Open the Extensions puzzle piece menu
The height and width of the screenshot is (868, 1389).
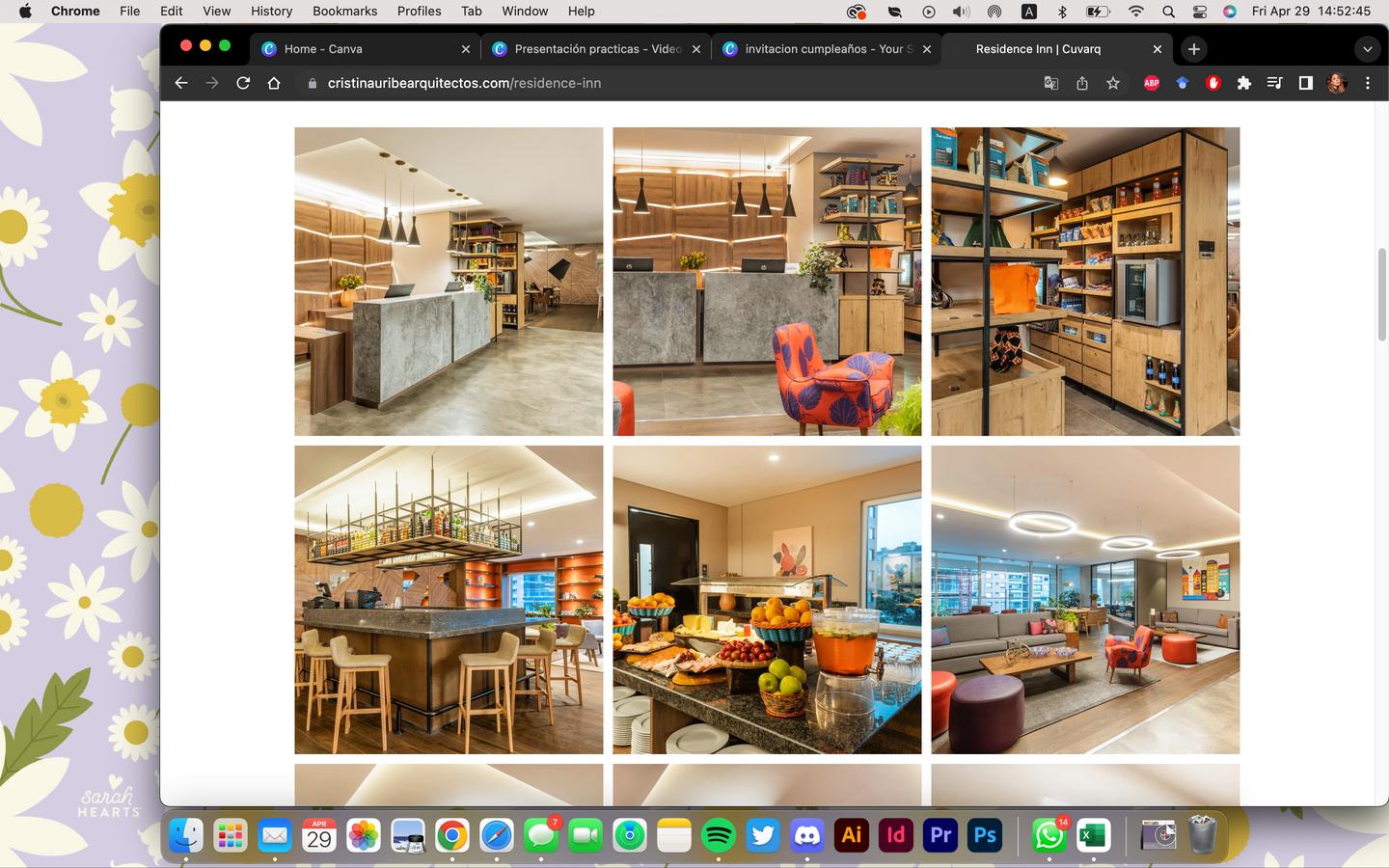(x=1244, y=83)
